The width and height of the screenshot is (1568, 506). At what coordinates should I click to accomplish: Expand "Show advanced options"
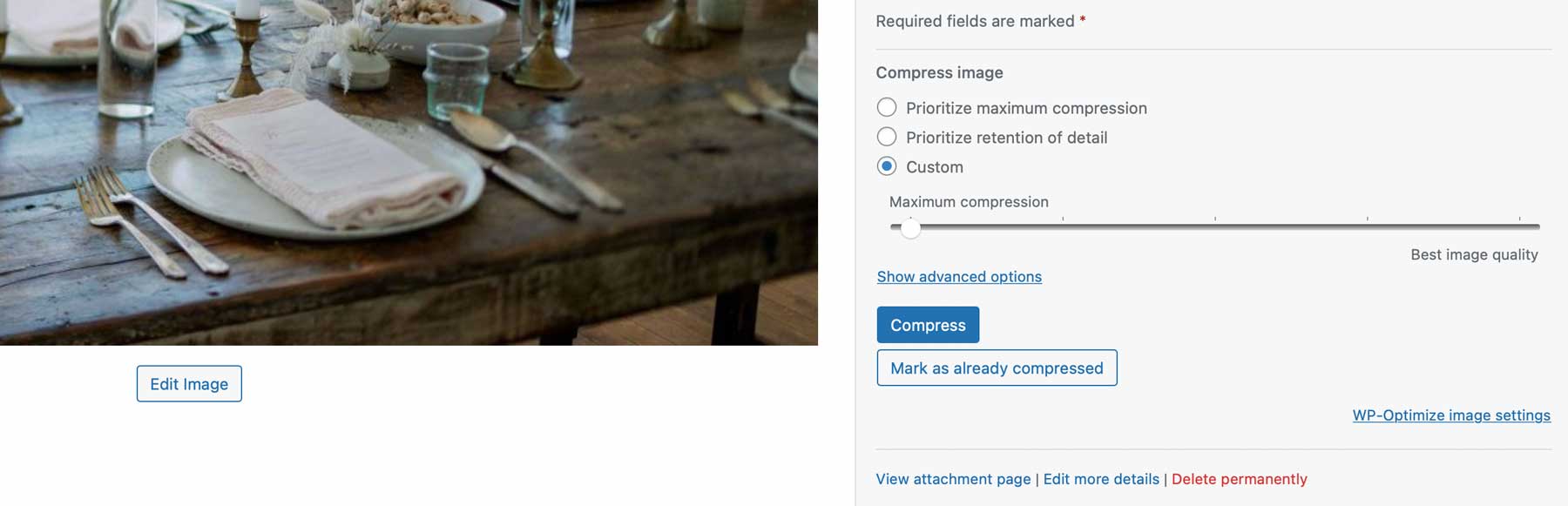pos(958,276)
